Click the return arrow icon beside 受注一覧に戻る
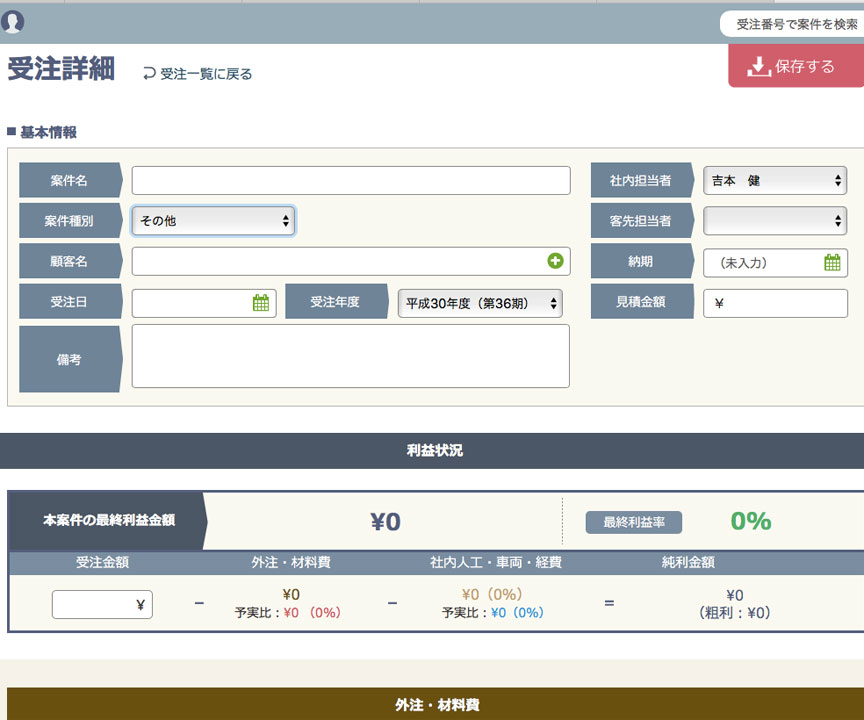This screenshot has height=720, width=864. coord(150,73)
